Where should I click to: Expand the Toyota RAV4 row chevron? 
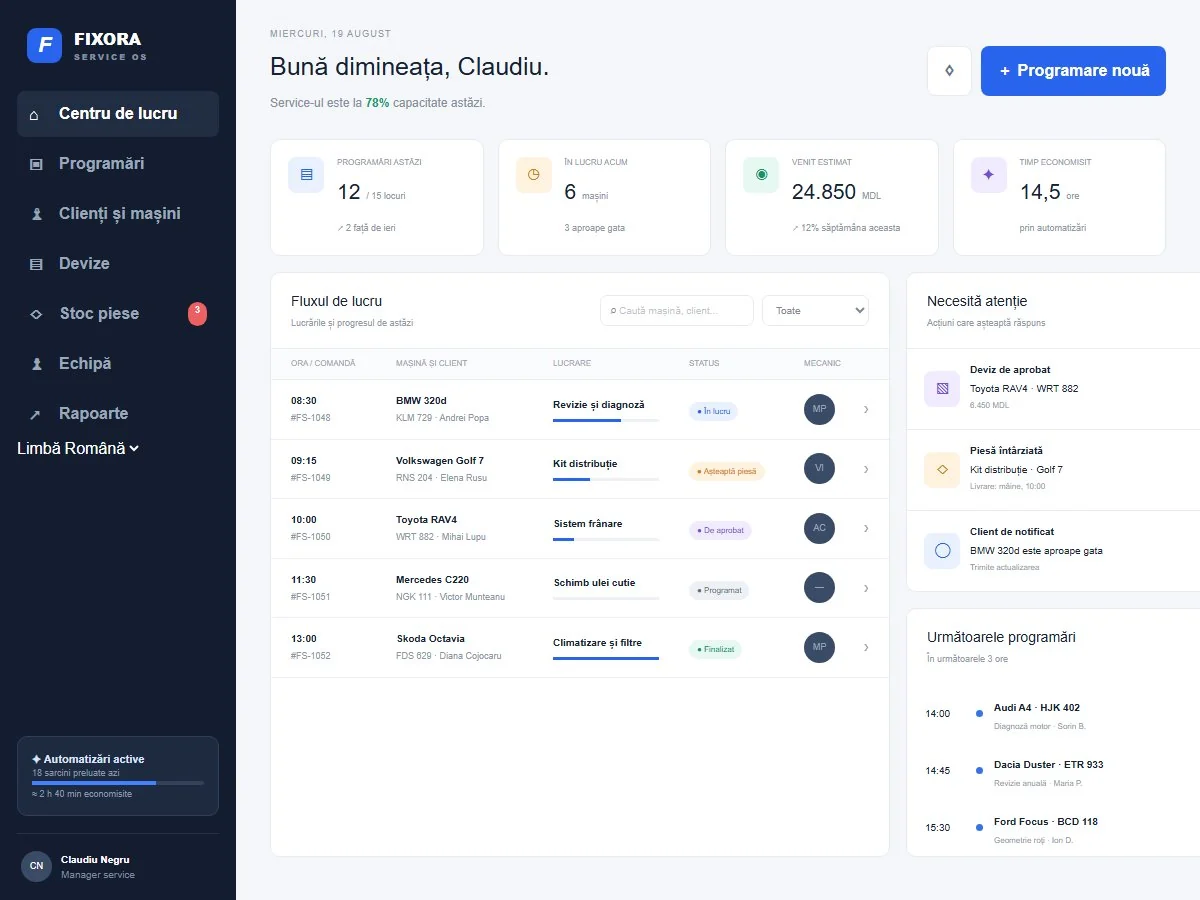tap(866, 528)
